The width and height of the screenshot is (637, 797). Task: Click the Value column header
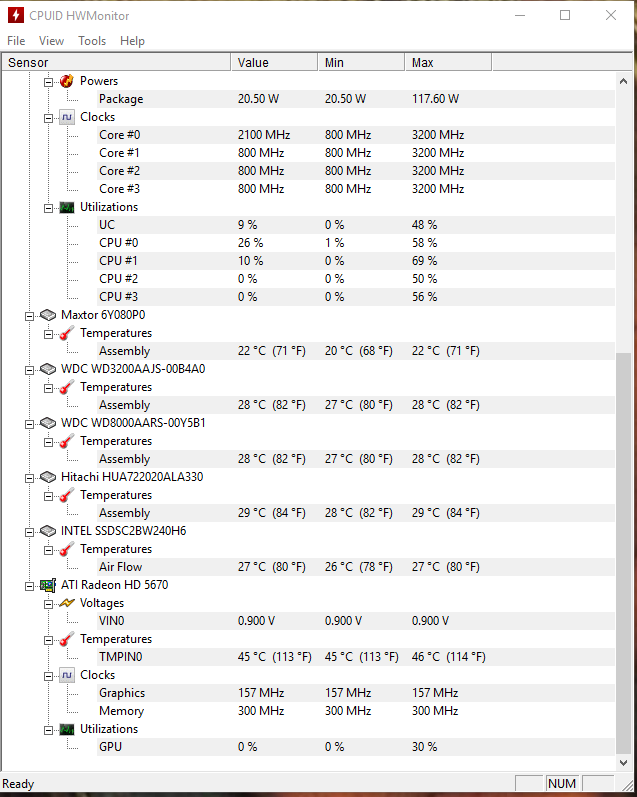coord(275,63)
